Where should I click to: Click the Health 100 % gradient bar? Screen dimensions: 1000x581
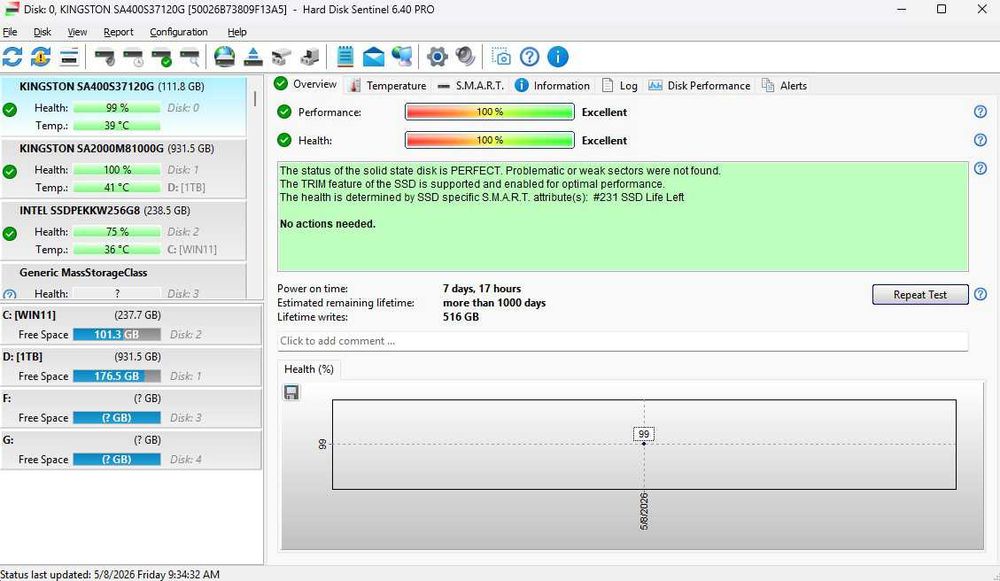pos(490,140)
